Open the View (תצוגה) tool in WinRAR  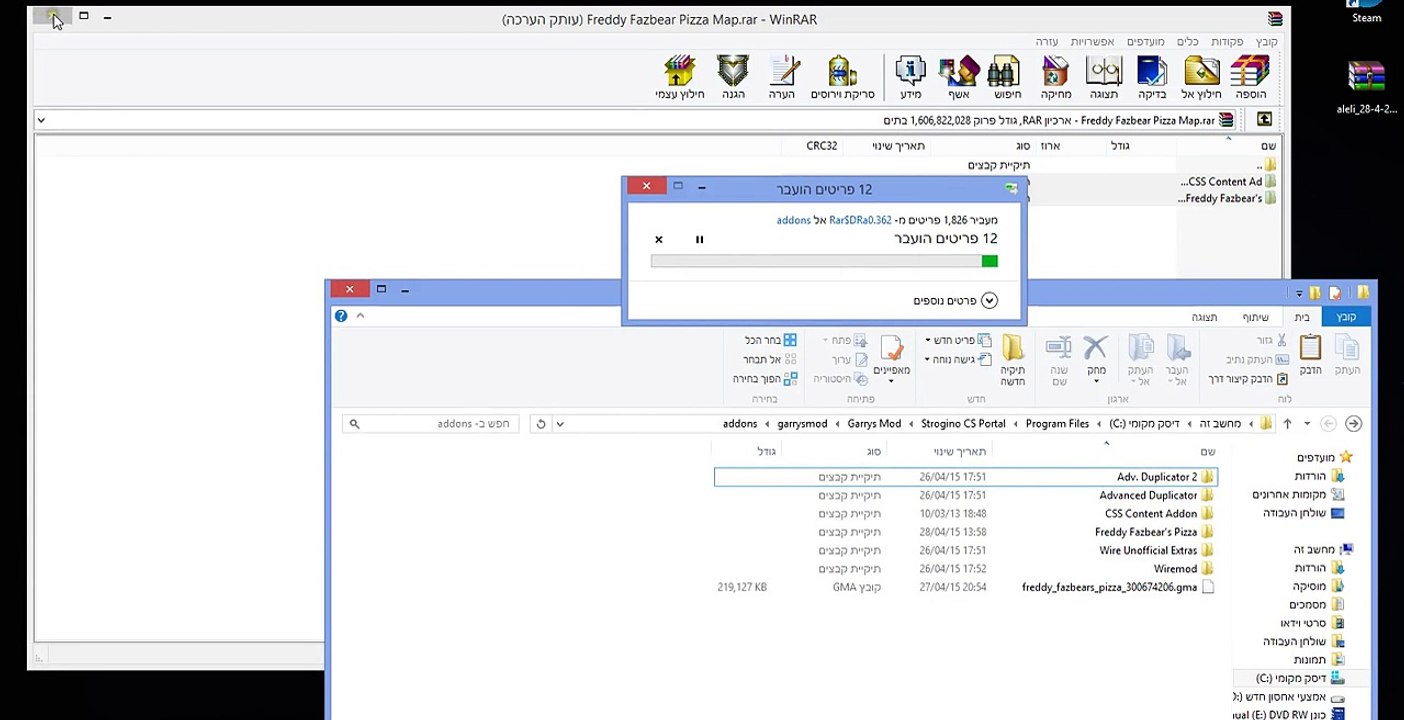(x=1104, y=77)
